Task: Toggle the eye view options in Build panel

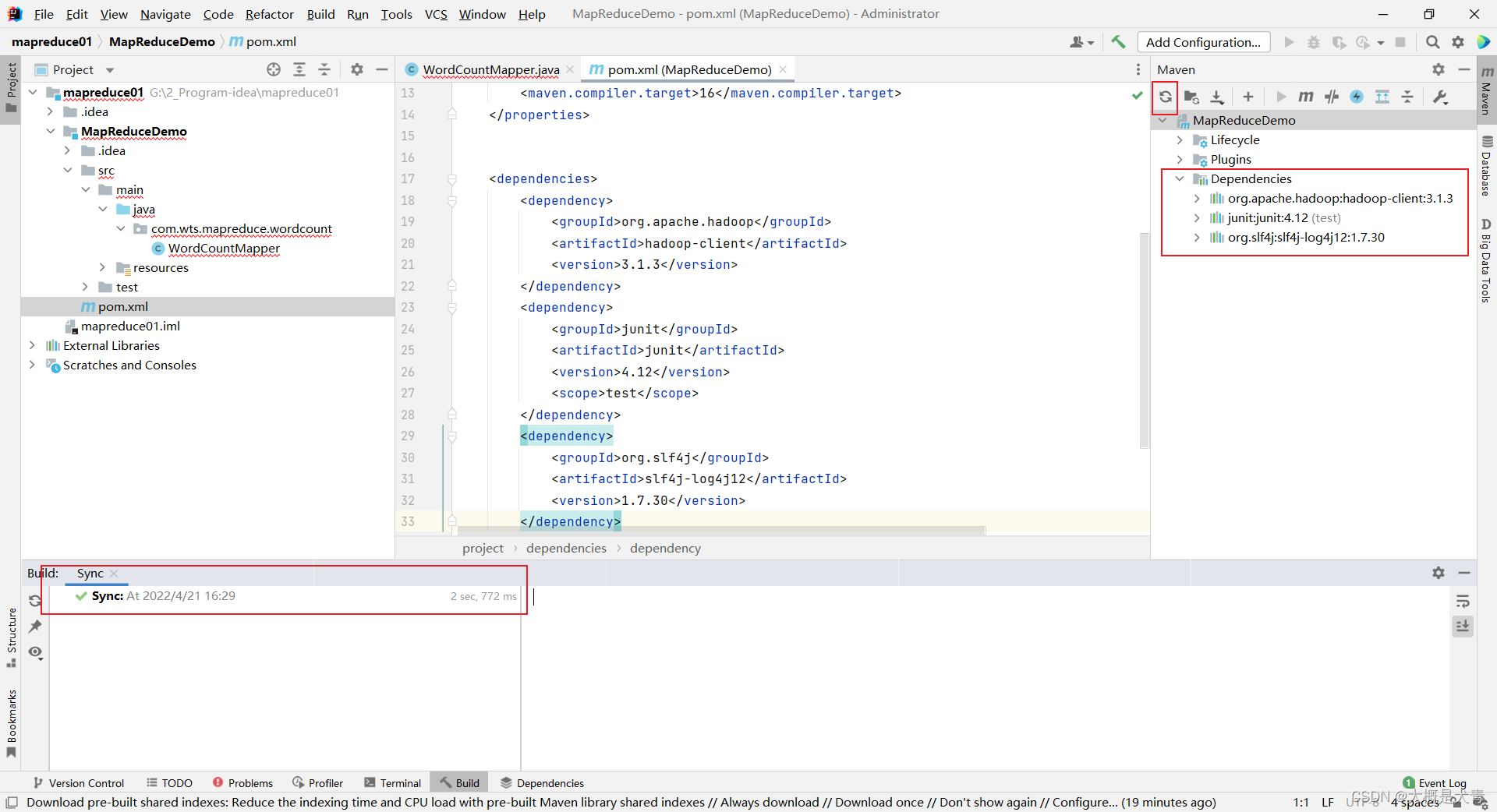Action: 35,652
